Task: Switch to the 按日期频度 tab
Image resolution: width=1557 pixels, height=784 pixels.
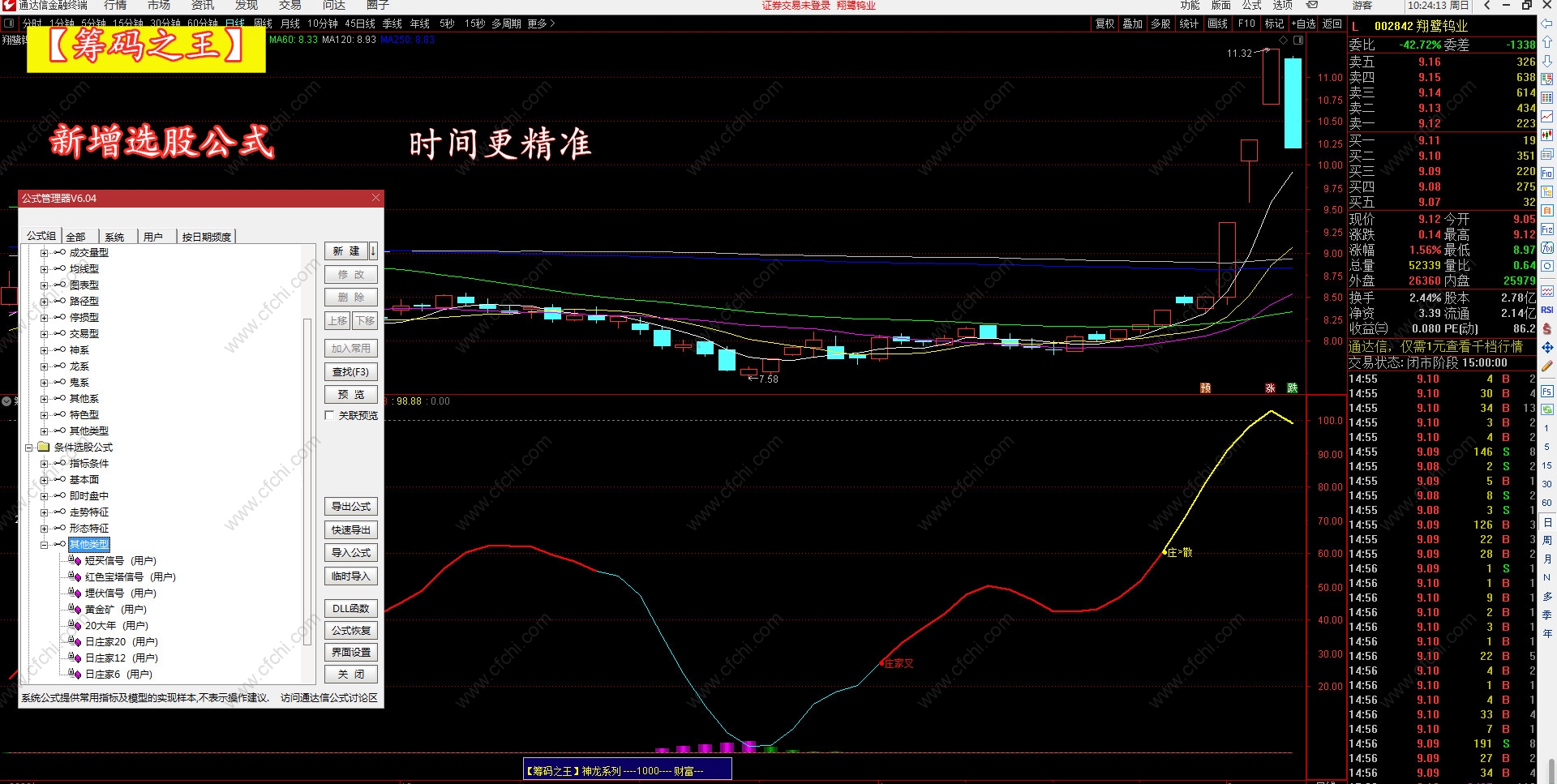Action: pos(207,237)
